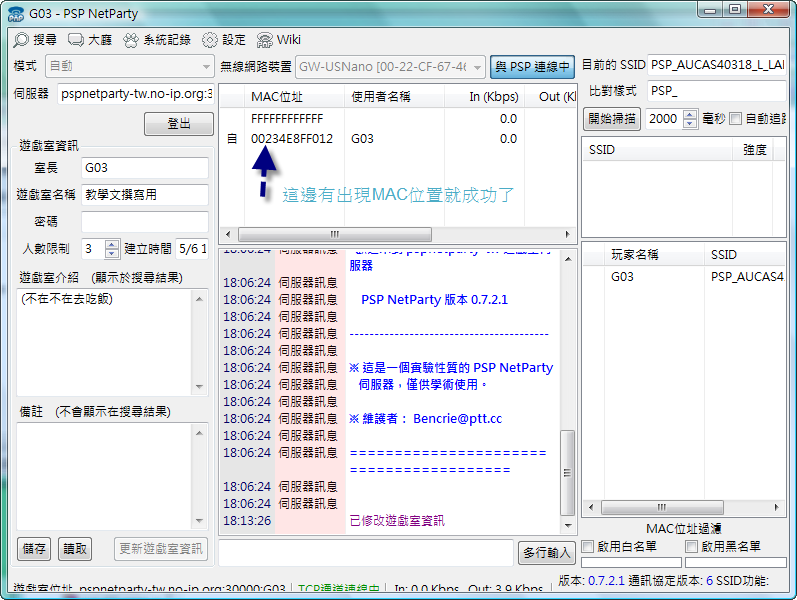
Task: Click the 比對樣式 pattern field
Action: (x=717, y=91)
